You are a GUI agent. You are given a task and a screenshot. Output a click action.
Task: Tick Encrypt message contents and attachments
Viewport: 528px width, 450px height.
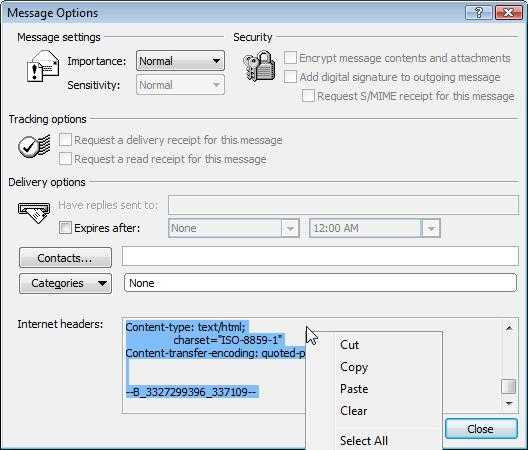tap(290, 58)
